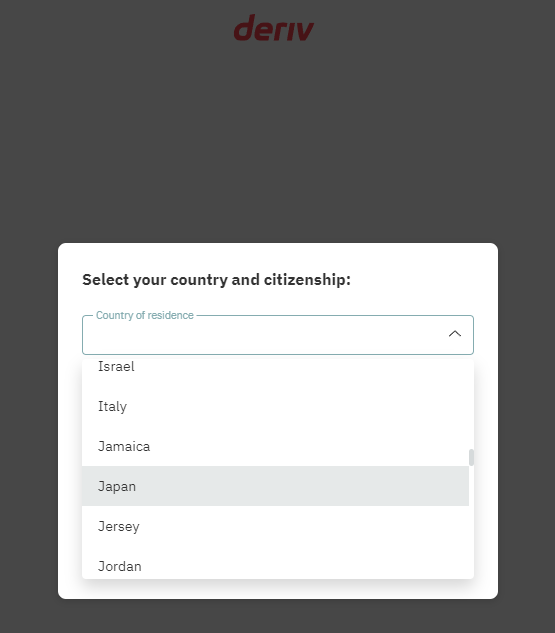Screen dimensions: 555x633
Task: Click the blank area right of Italy
Action: (x=299, y=406)
